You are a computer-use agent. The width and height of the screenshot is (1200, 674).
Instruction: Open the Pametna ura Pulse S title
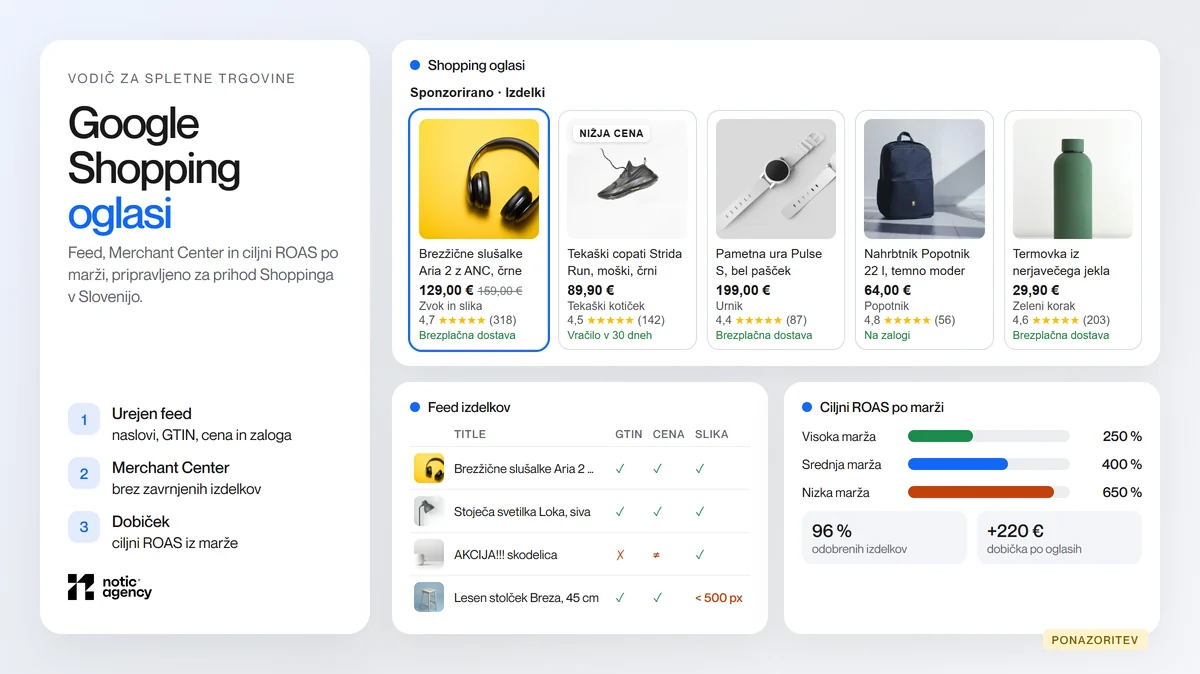[x=769, y=262]
